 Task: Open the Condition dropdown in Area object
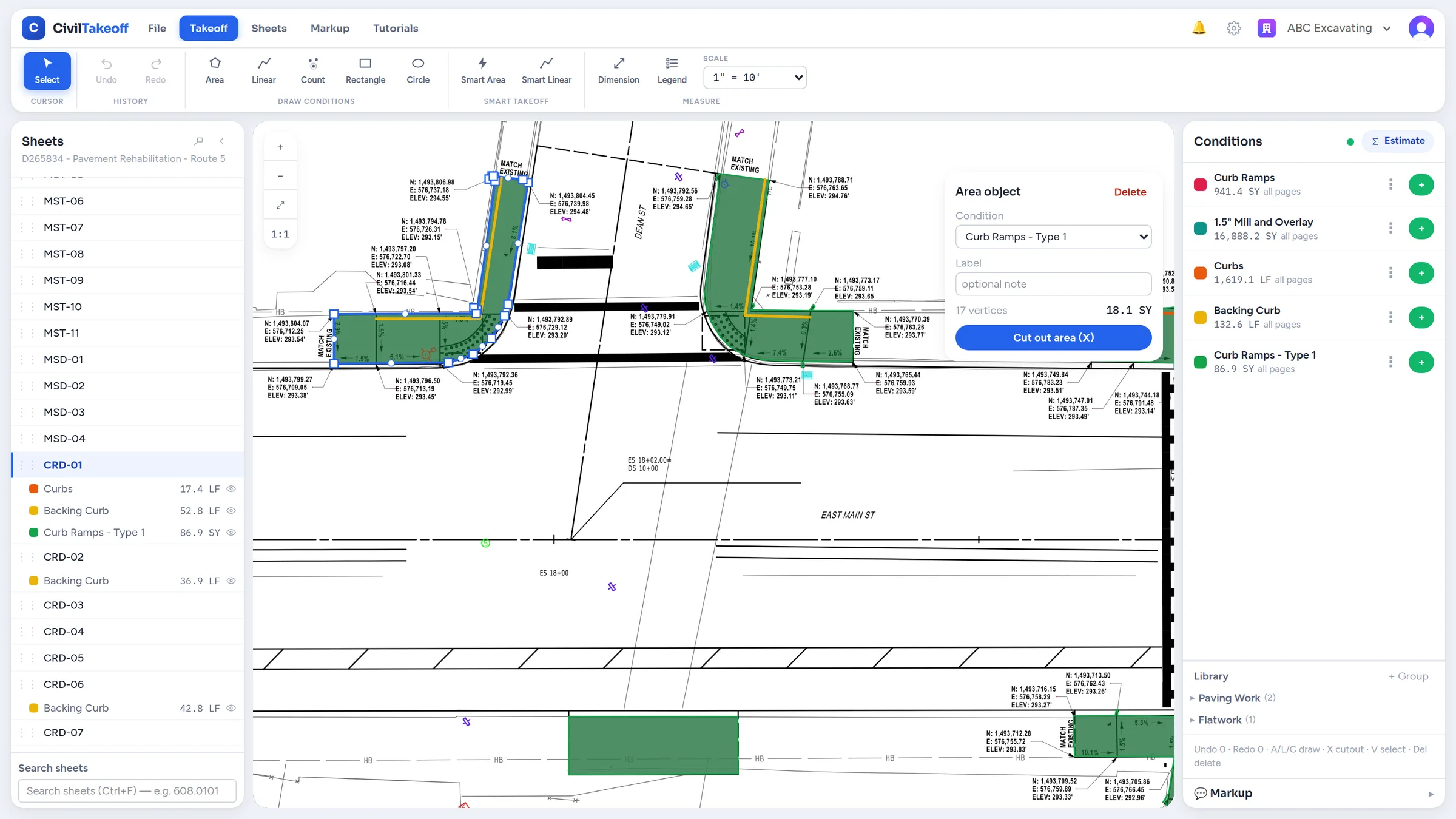(x=1053, y=237)
